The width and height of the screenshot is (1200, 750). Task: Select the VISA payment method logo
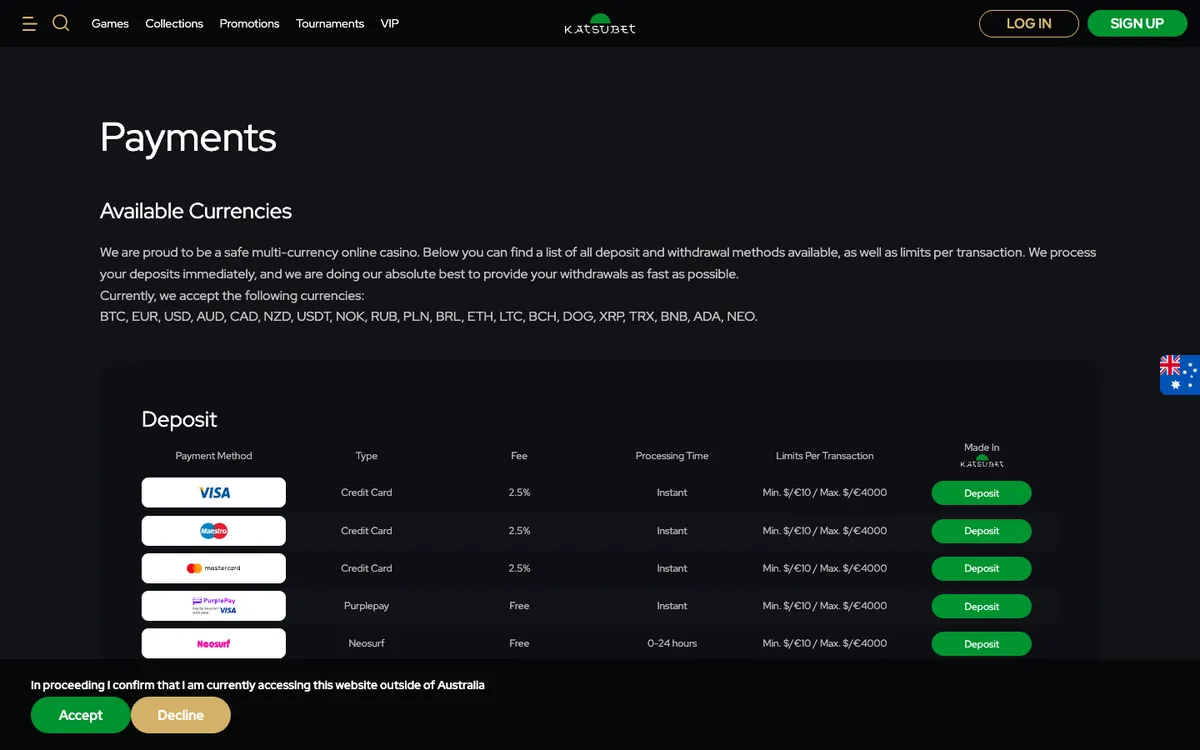pyautogui.click(x=214, y=493)
